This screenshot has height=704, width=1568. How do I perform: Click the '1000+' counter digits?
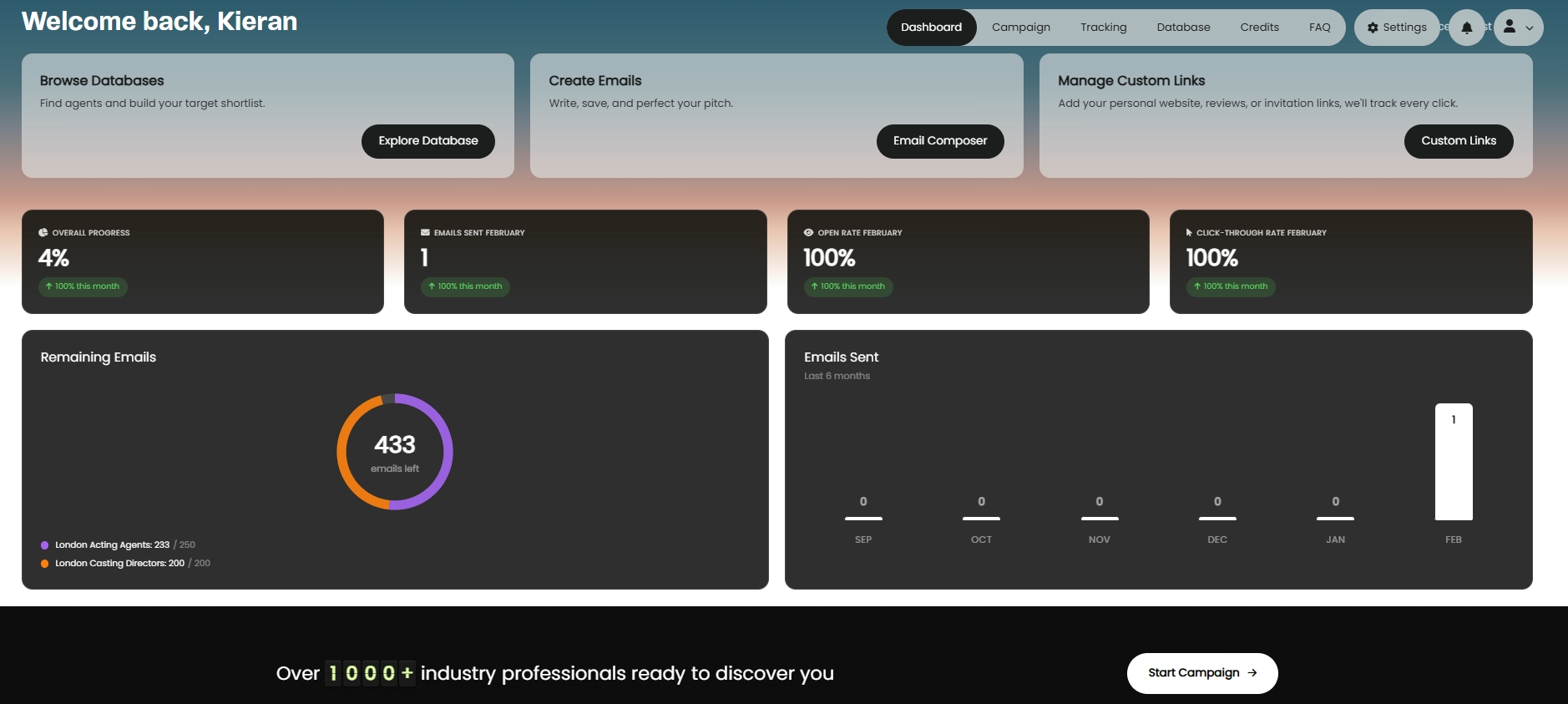coord(370,673)
